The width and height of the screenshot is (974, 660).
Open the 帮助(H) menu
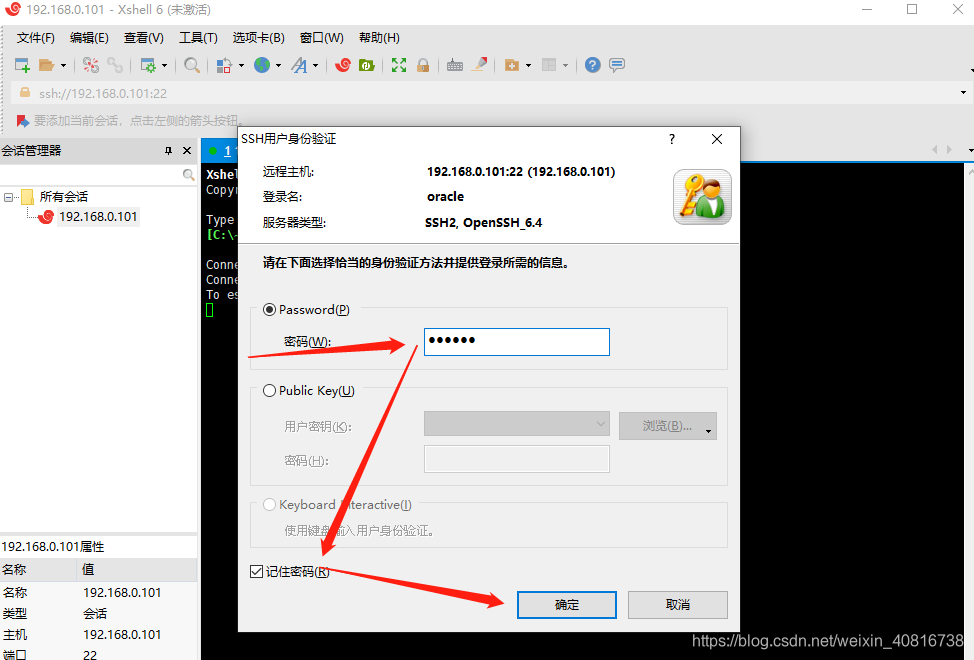[379, 38]
